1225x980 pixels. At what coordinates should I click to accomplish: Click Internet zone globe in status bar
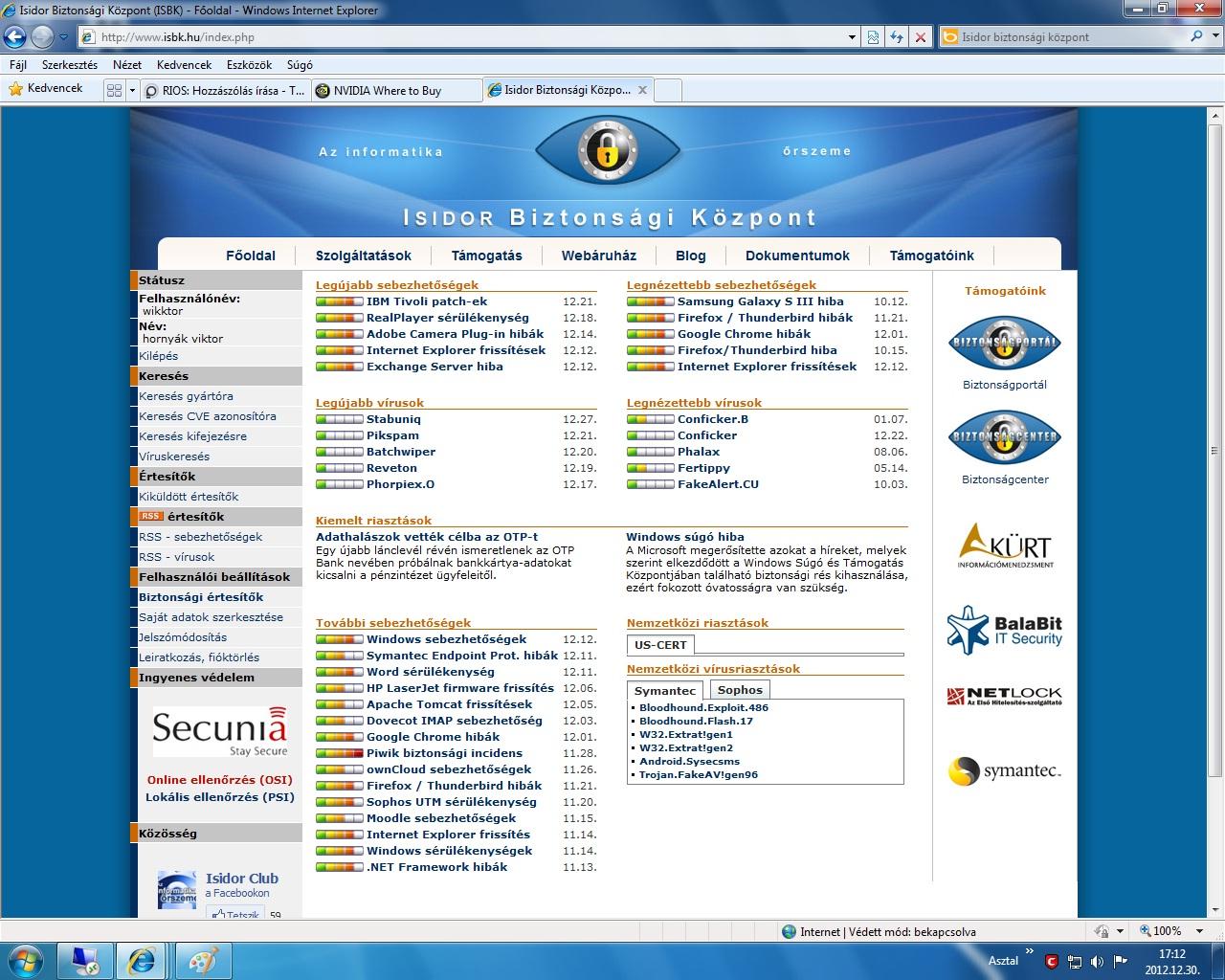point(789,931)
